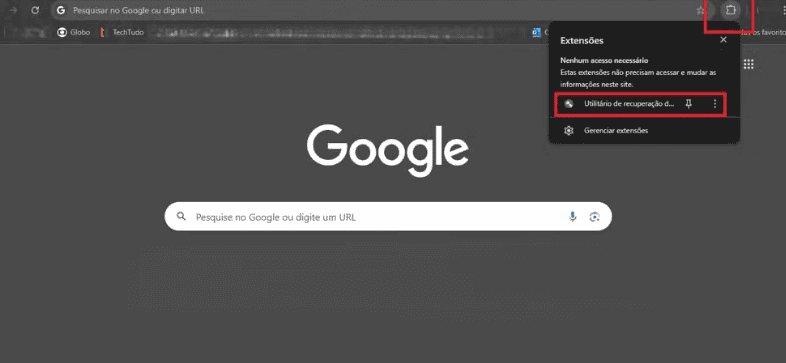The height and width of the screenshot is (363, 786).
Task: Open more options for Utilitário de recuperação
Action: (x=715, y=104)
